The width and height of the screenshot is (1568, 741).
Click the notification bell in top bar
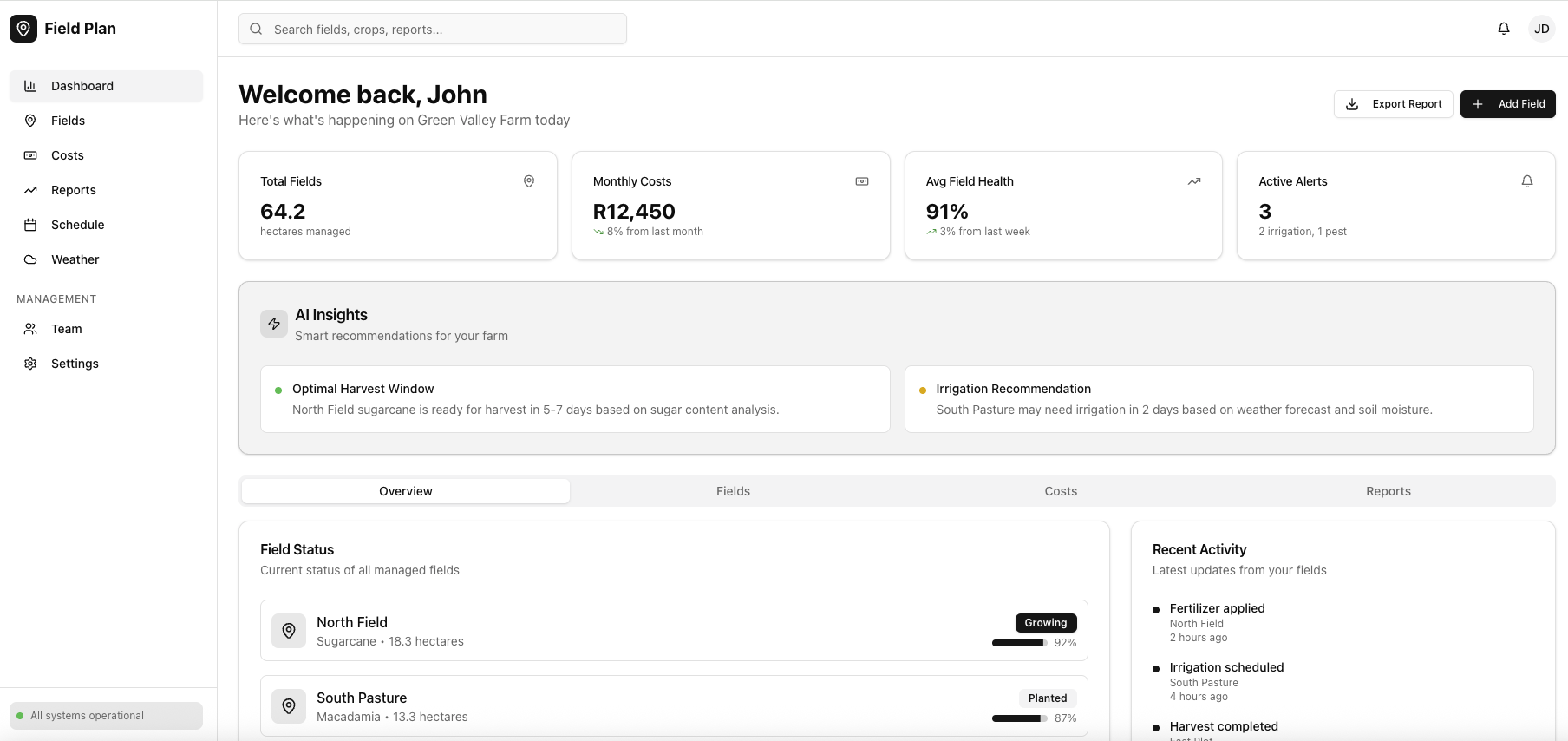pyautogui.click(x=1504, y=29)
